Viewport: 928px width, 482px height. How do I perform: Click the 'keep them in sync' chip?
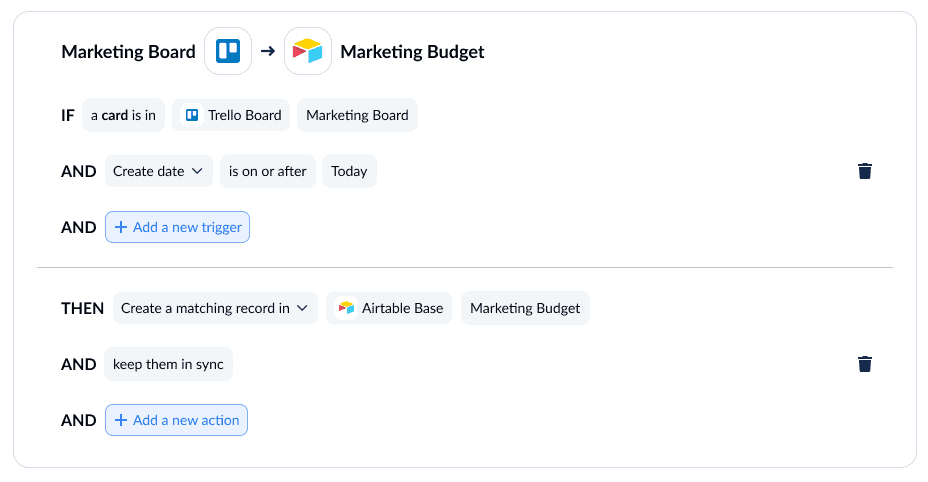(x=169, y=364)
